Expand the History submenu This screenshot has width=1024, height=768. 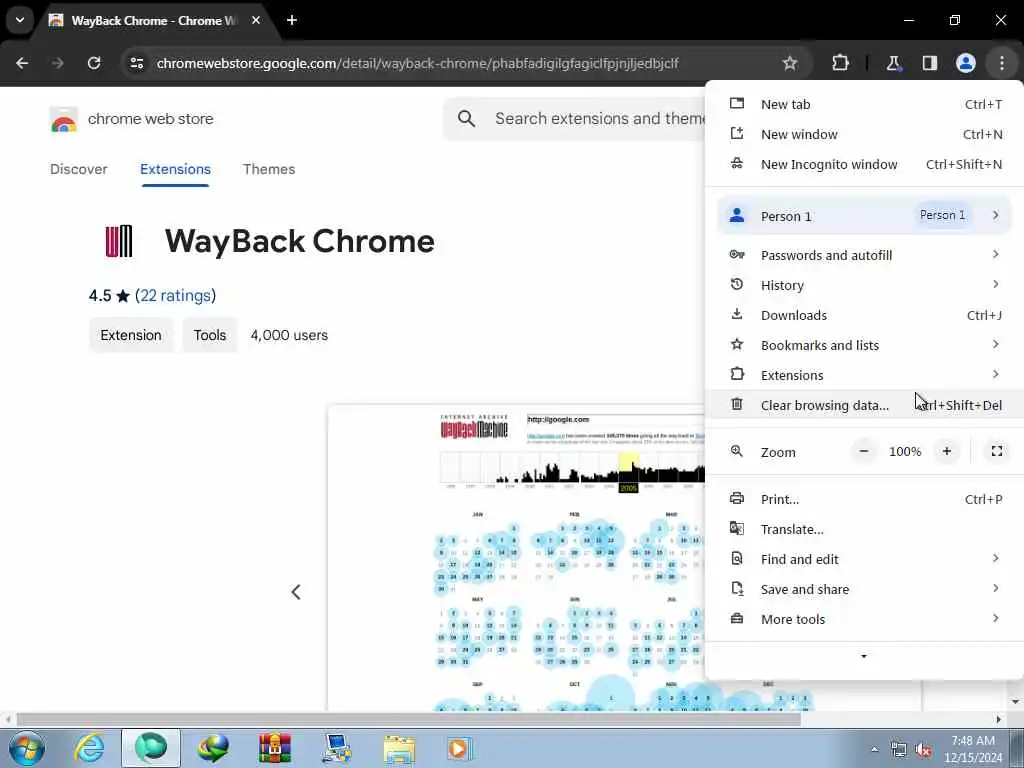click(864, 285)
